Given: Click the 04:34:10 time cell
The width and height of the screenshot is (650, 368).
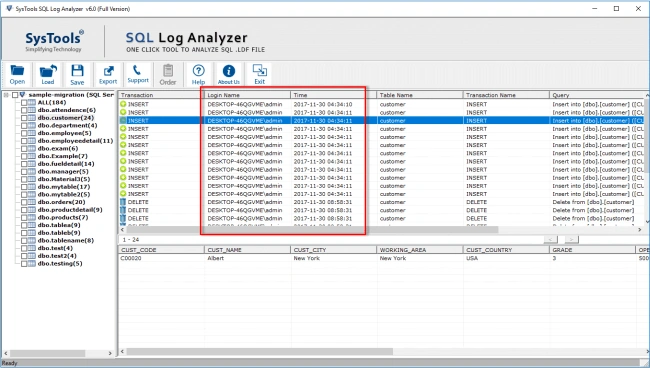Looking at the screenshot, I should 323,104.
